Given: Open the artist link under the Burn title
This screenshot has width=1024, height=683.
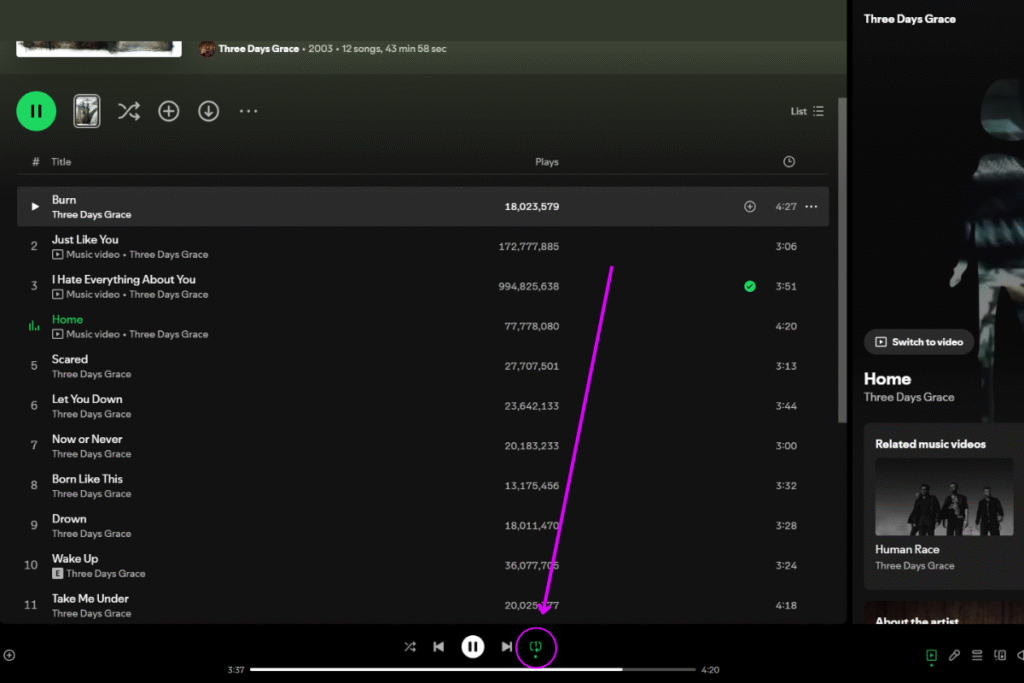Looking at the screenshot, I should pos(91,215).
